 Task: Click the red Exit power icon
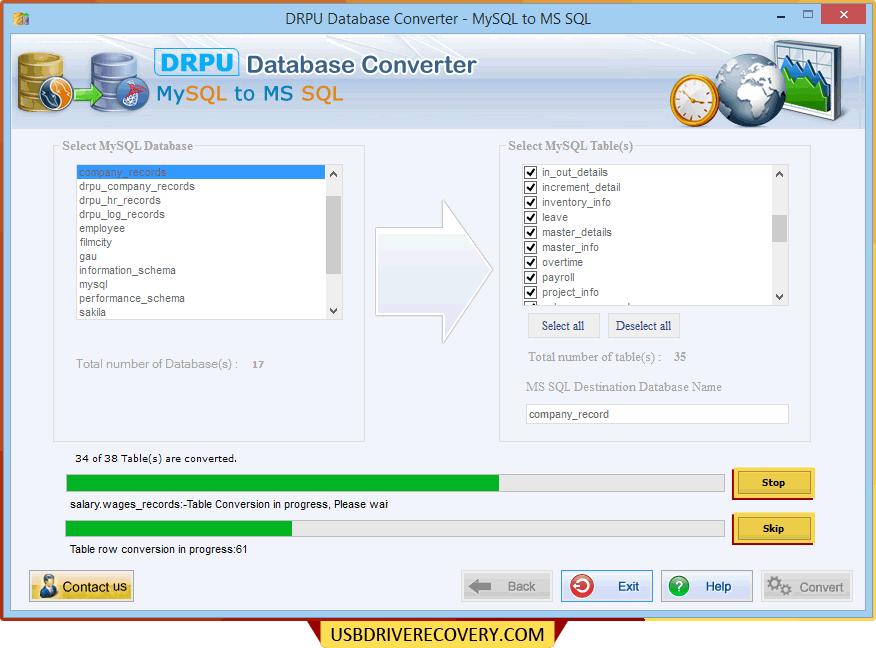coord(582,586)
